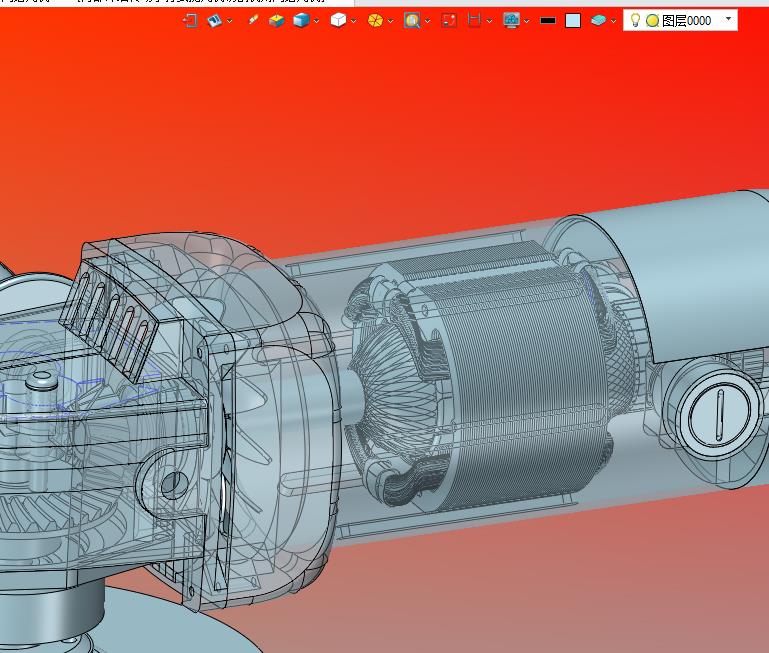Viewport: 769px width, 653px height.
Task: Click the yellow circle layer status icon
Action: (x=652, y=21)
